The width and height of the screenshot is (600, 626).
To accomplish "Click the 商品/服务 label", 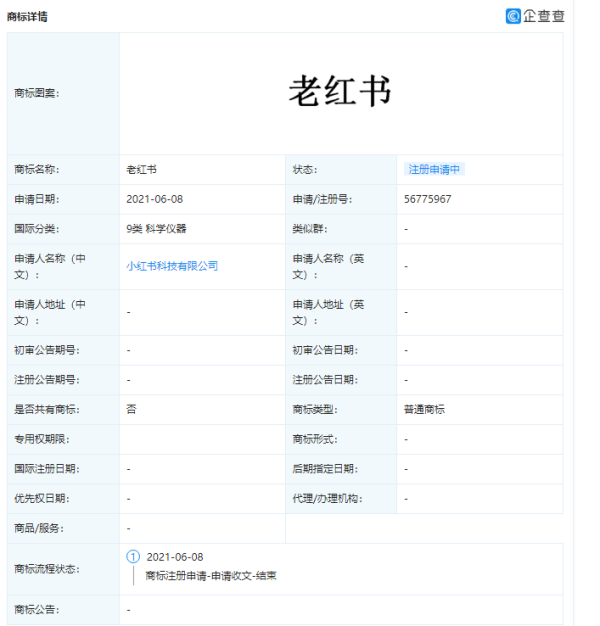I will [x=39, y=528].
